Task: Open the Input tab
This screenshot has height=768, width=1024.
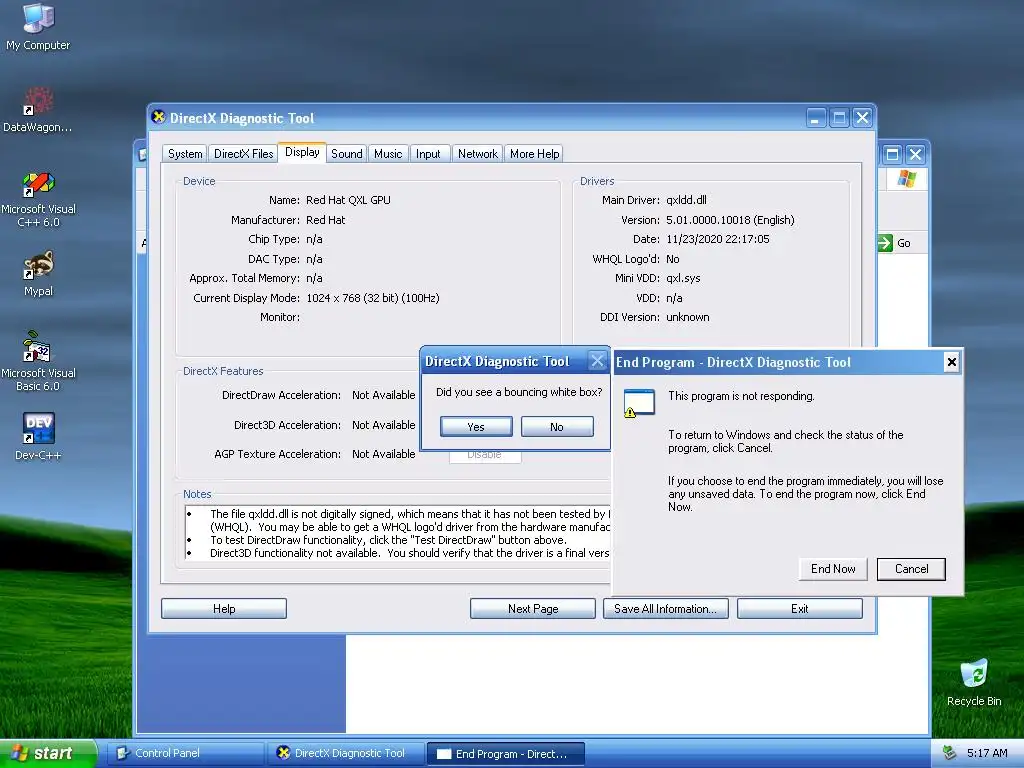Action: [x=428, y=153]
